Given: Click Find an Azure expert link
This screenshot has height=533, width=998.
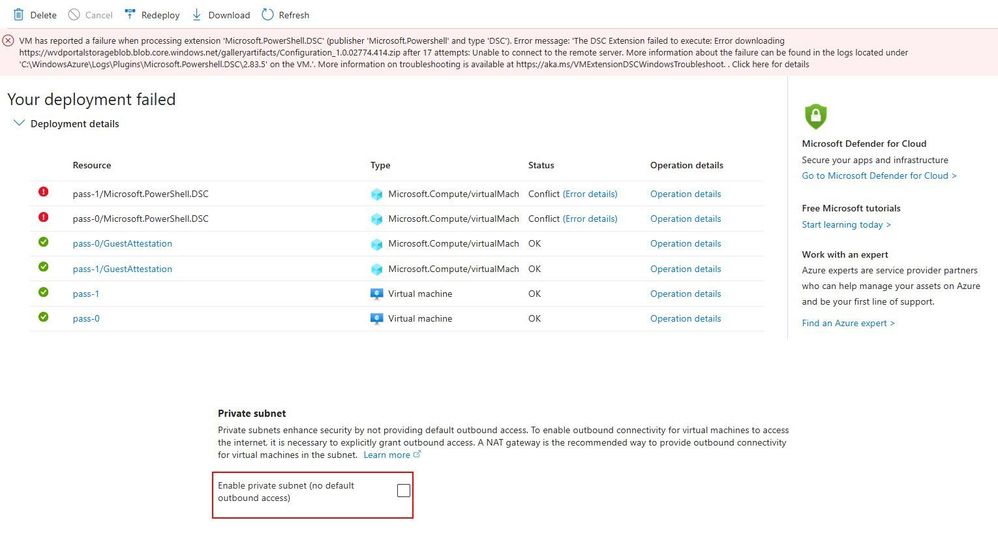Looking at the screenshot, I should pyautogui.click(x=848, y=323).
